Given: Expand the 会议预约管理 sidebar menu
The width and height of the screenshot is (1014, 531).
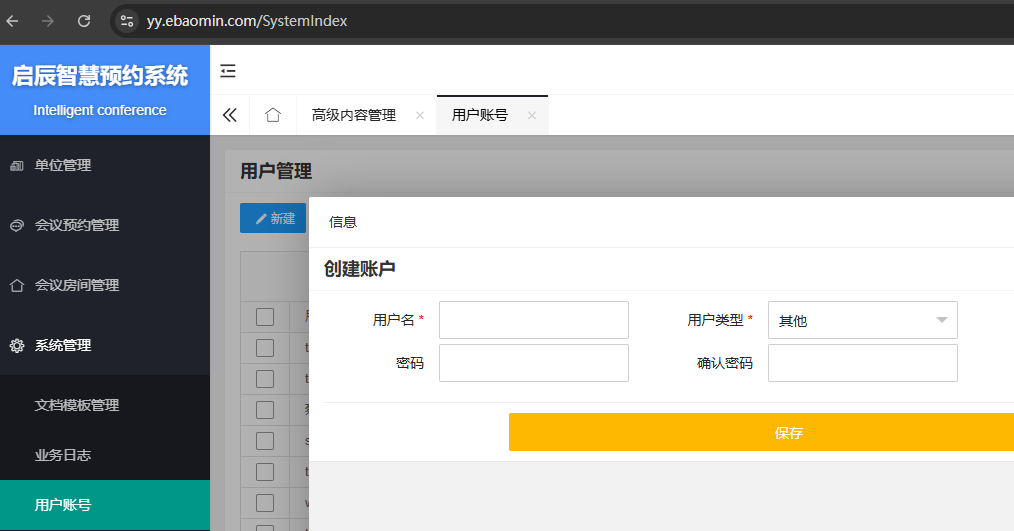Looking at the screenshot, I should 105,225.
